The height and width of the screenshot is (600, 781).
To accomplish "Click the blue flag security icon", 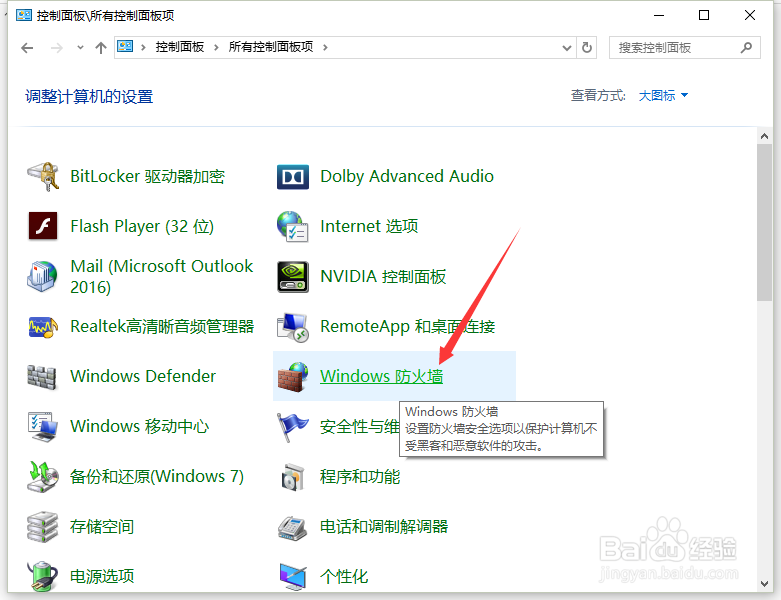I will click(x=292, y=427).
